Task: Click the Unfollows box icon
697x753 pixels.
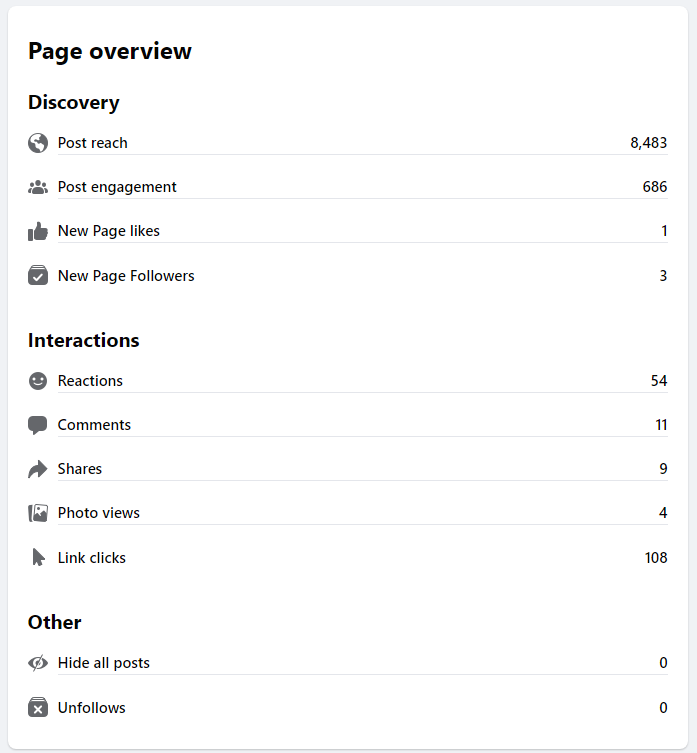Action: pos(38,708)
